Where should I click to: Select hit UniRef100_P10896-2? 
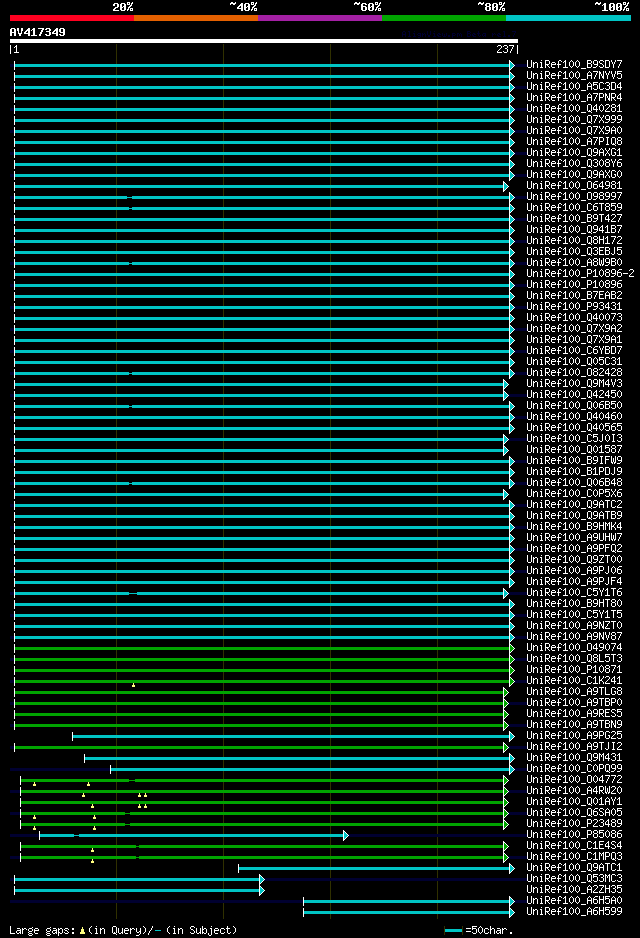pyautogui.click(x=580, y=274)
